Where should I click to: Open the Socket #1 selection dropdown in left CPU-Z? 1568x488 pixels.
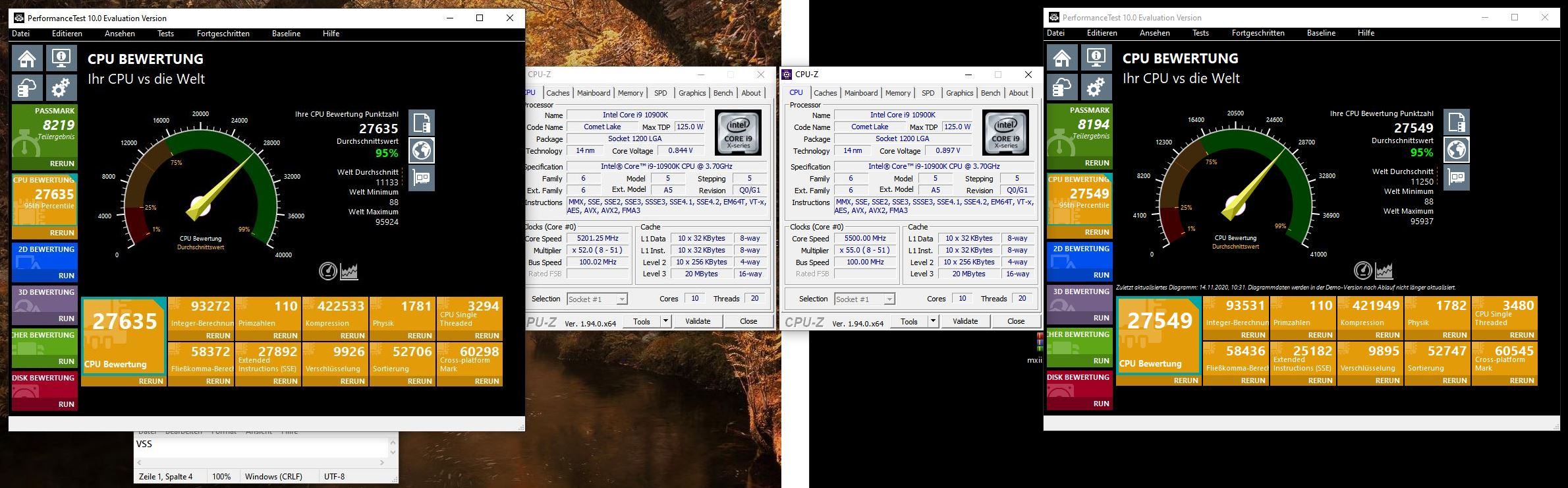click(x=597, y=299)
